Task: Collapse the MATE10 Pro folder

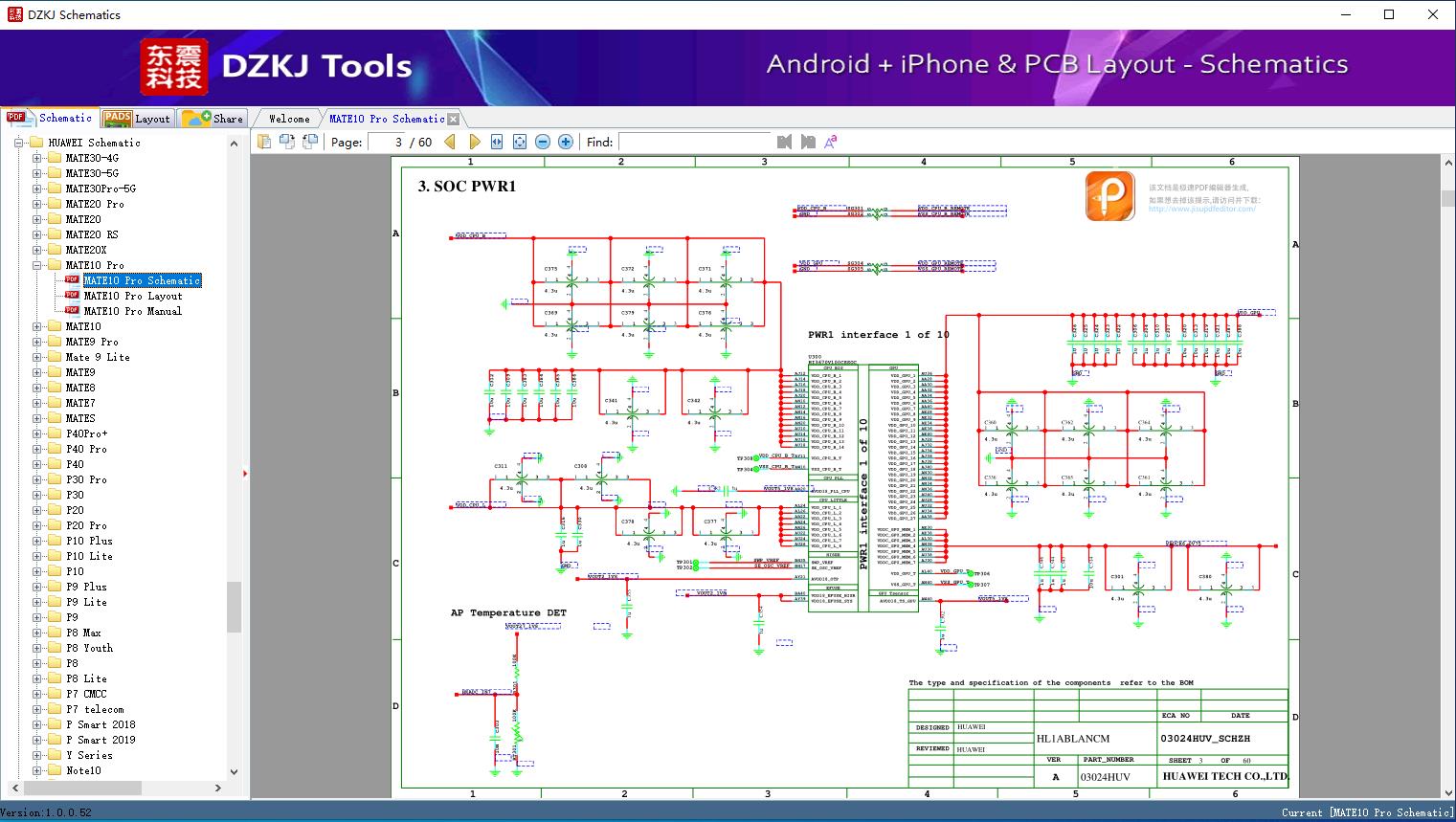Action: click(x=37, y=265)
